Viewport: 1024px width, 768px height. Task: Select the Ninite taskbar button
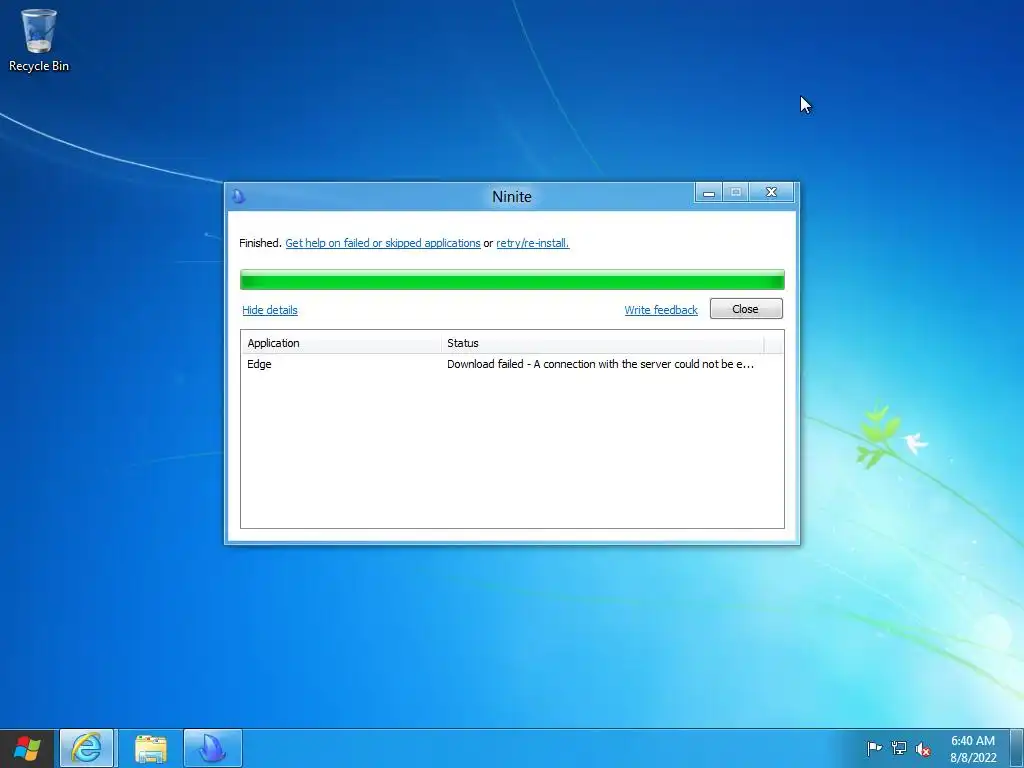pyautogui.click(x=213, y=748)
